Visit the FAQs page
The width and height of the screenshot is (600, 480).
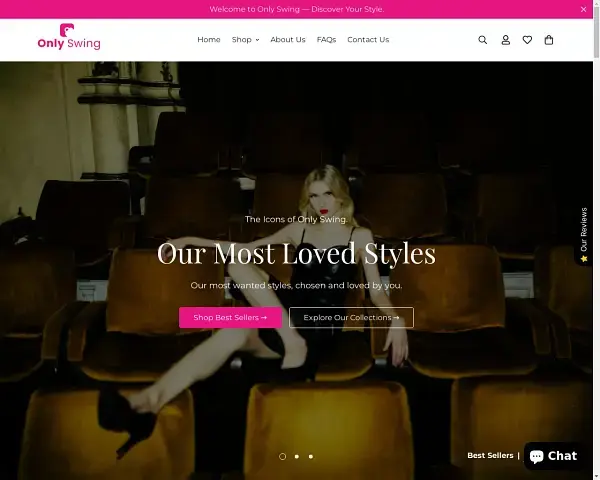(326, 40)
